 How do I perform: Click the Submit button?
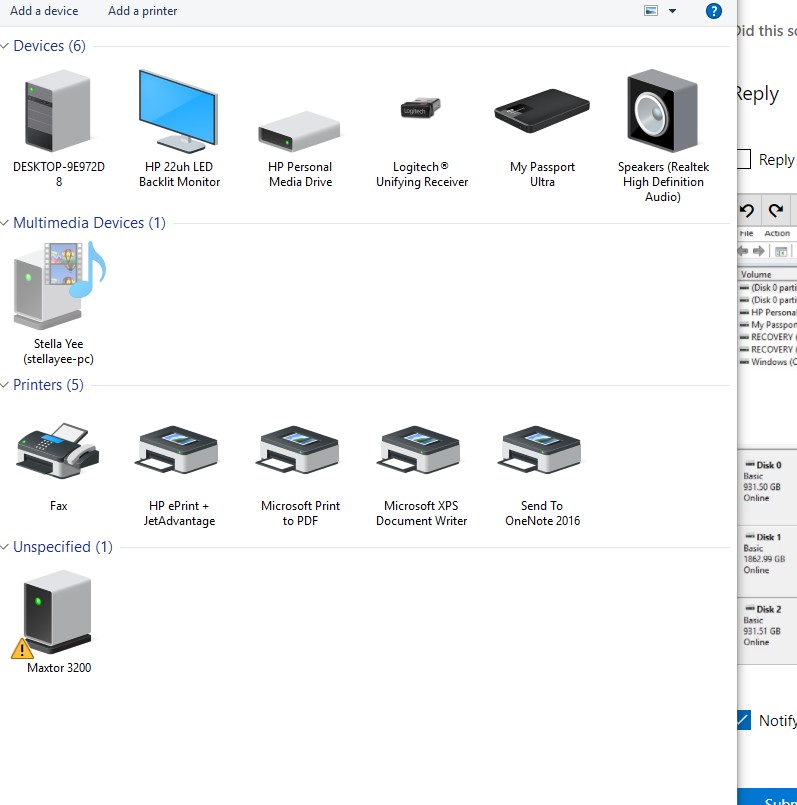click(767, 797)
